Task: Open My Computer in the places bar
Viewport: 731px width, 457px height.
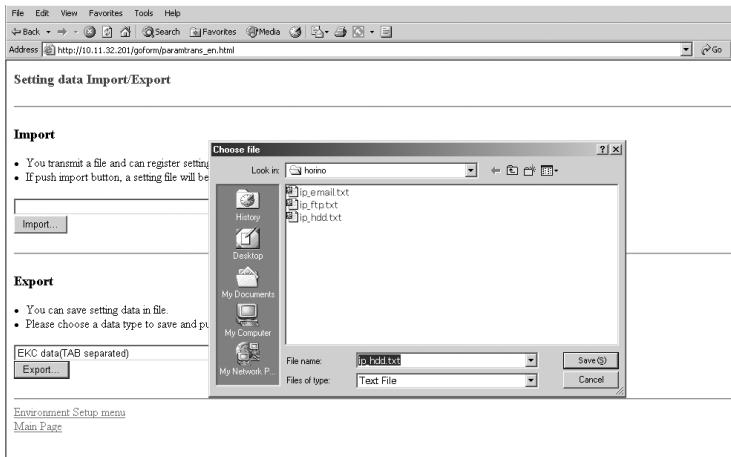Action: pyautogui.click(x=248, y=320)
